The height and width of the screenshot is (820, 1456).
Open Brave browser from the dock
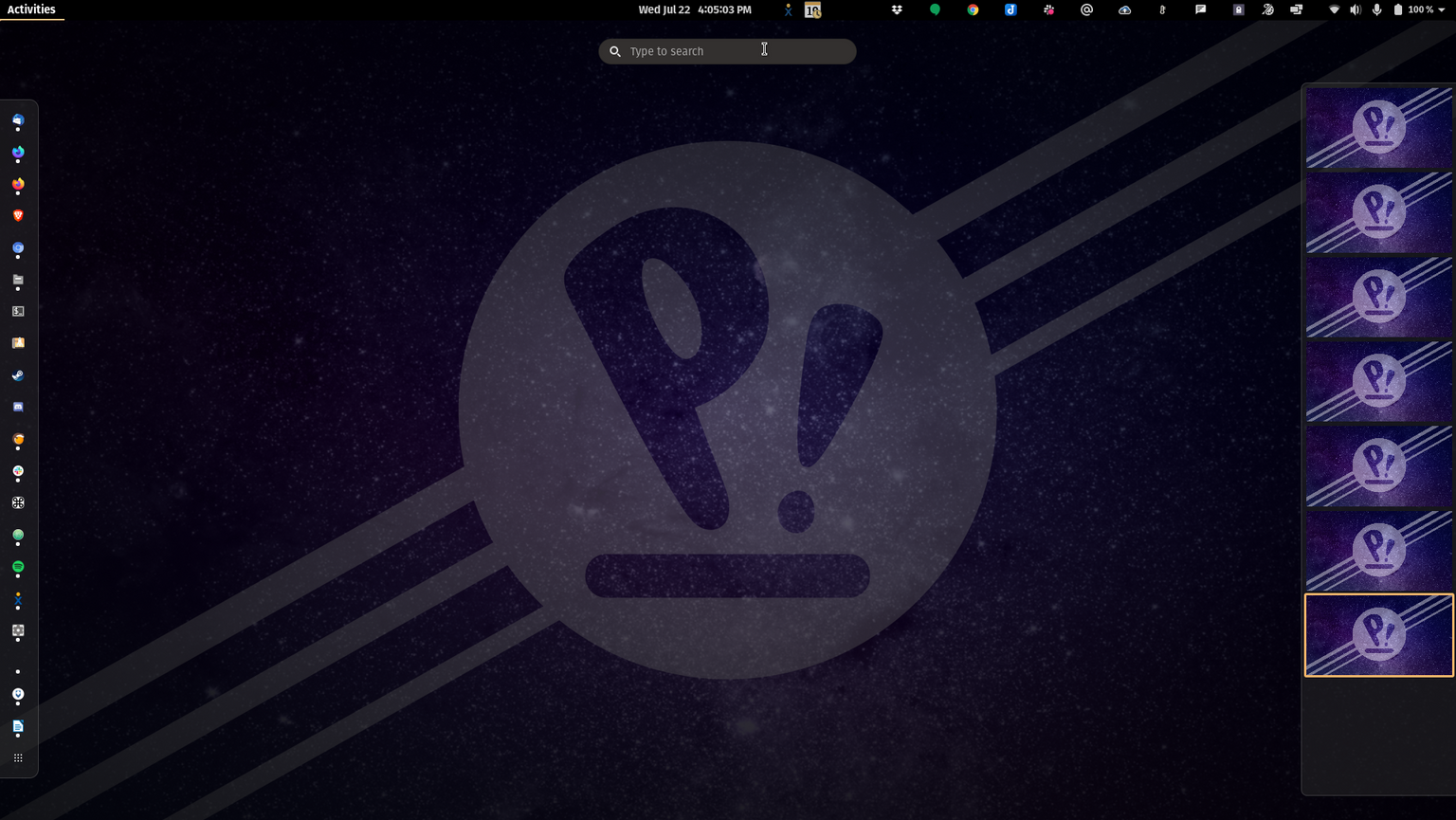pos(18,216)
